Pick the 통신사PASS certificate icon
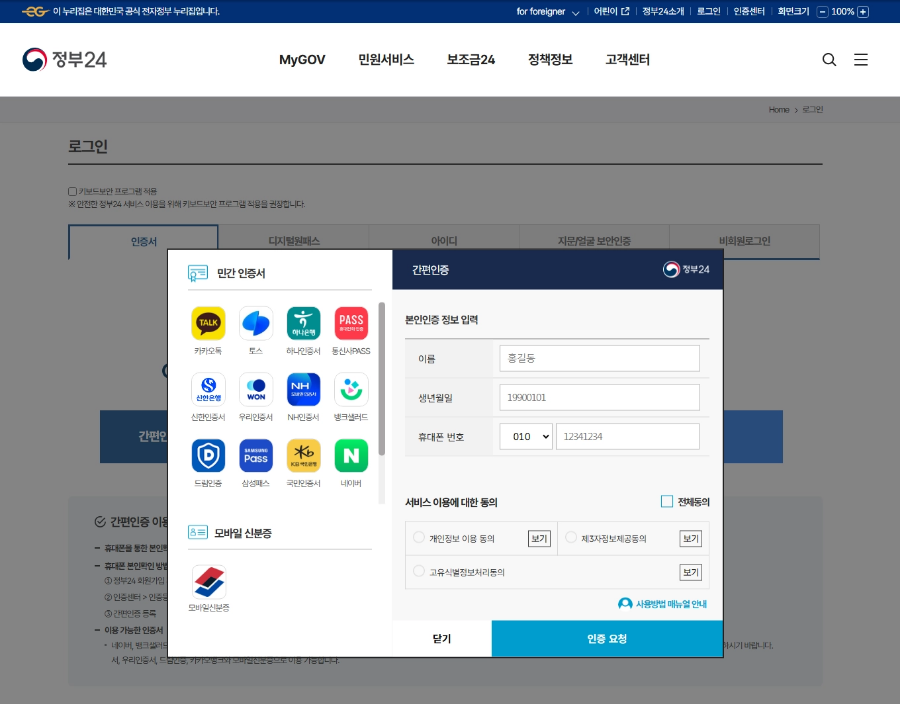Screen dimensions: 900x704 point(351,323)
